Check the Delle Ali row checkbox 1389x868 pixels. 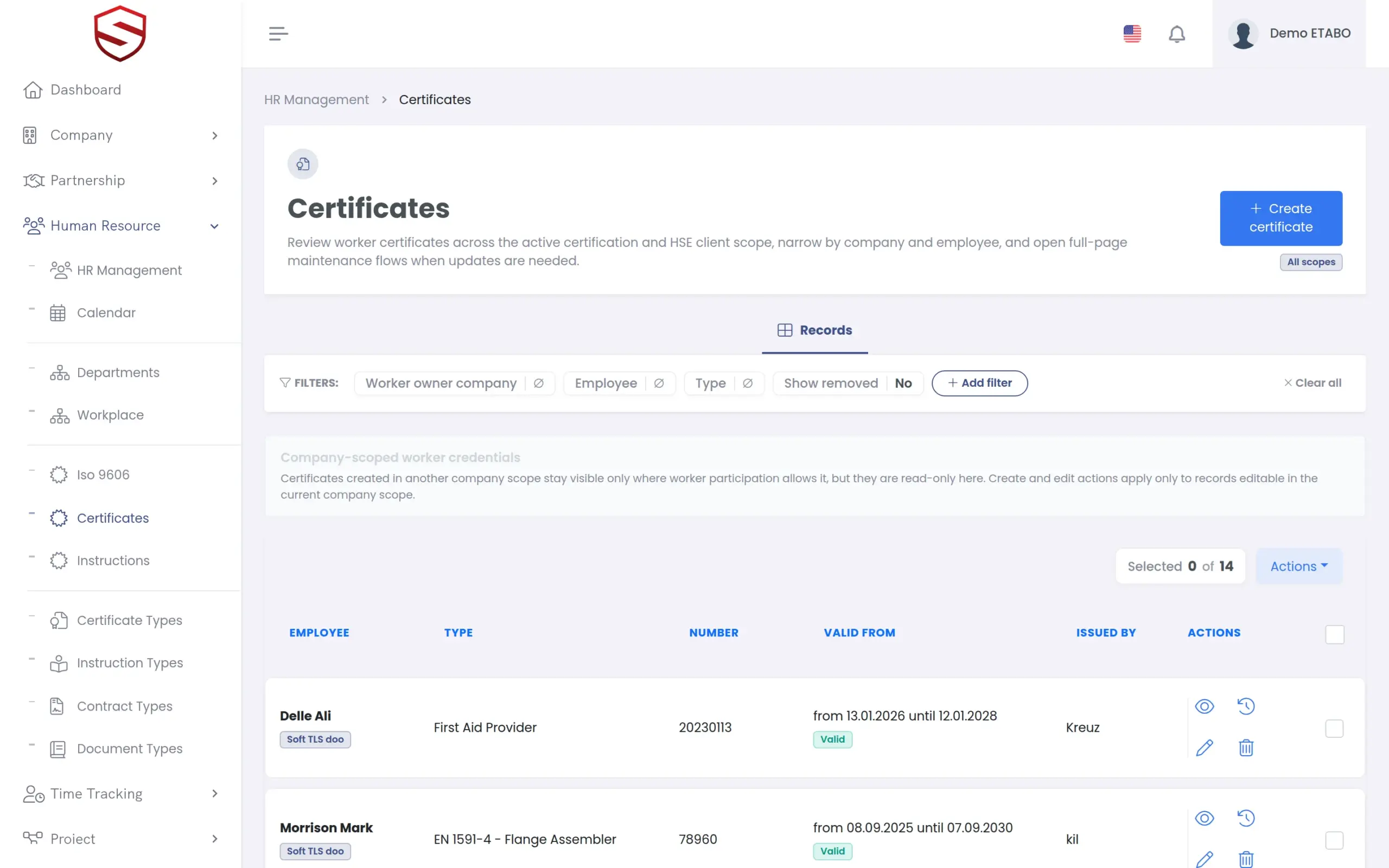pos(1334,729)
